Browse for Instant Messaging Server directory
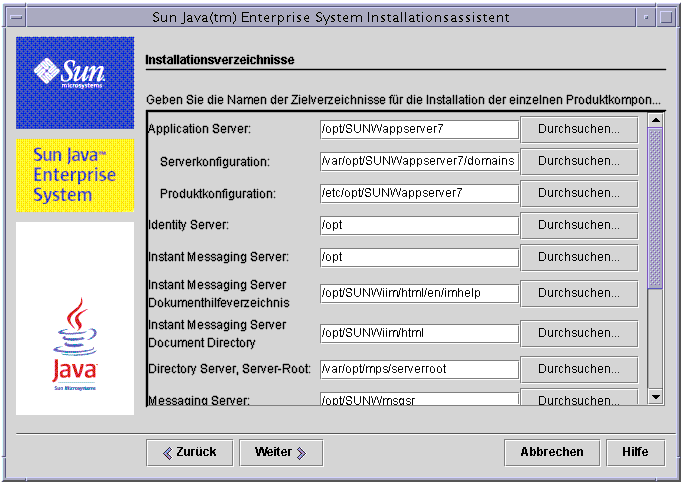The height and width of the screenshot is (484, 684). point(579,257)
